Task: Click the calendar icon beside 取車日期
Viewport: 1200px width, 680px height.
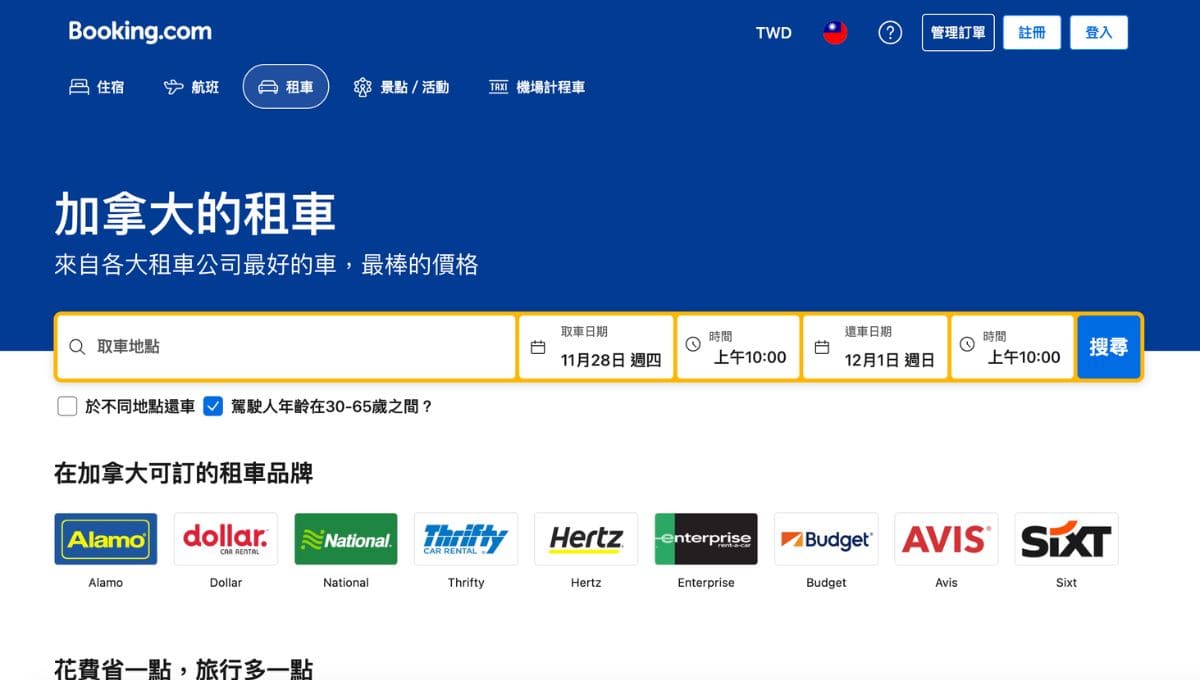Action: 538,348
